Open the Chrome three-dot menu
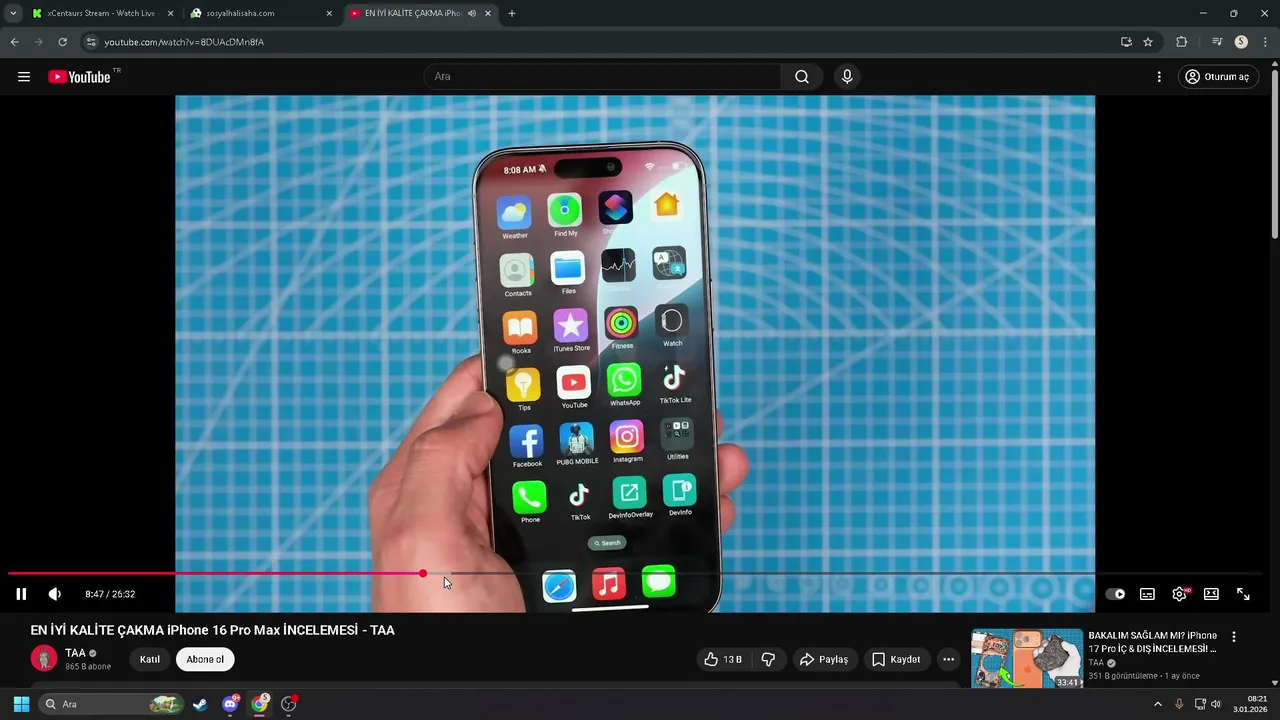The image size is (1280, 720). click(1266, 42)
